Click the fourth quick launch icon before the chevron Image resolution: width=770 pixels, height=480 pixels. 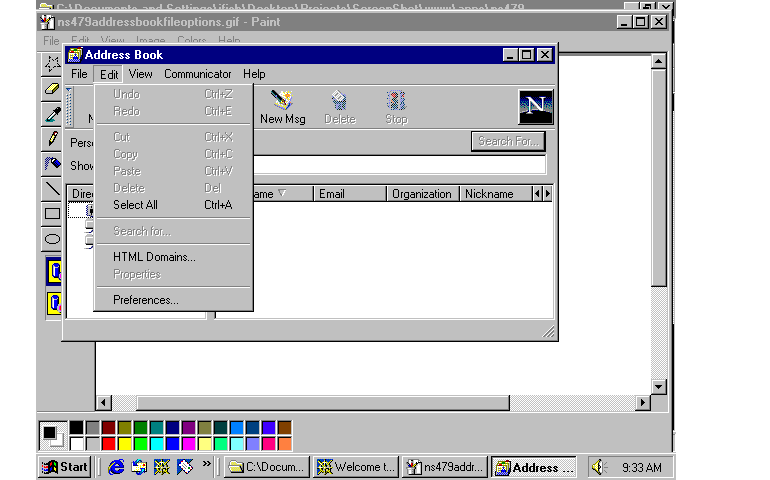[185, 467]
